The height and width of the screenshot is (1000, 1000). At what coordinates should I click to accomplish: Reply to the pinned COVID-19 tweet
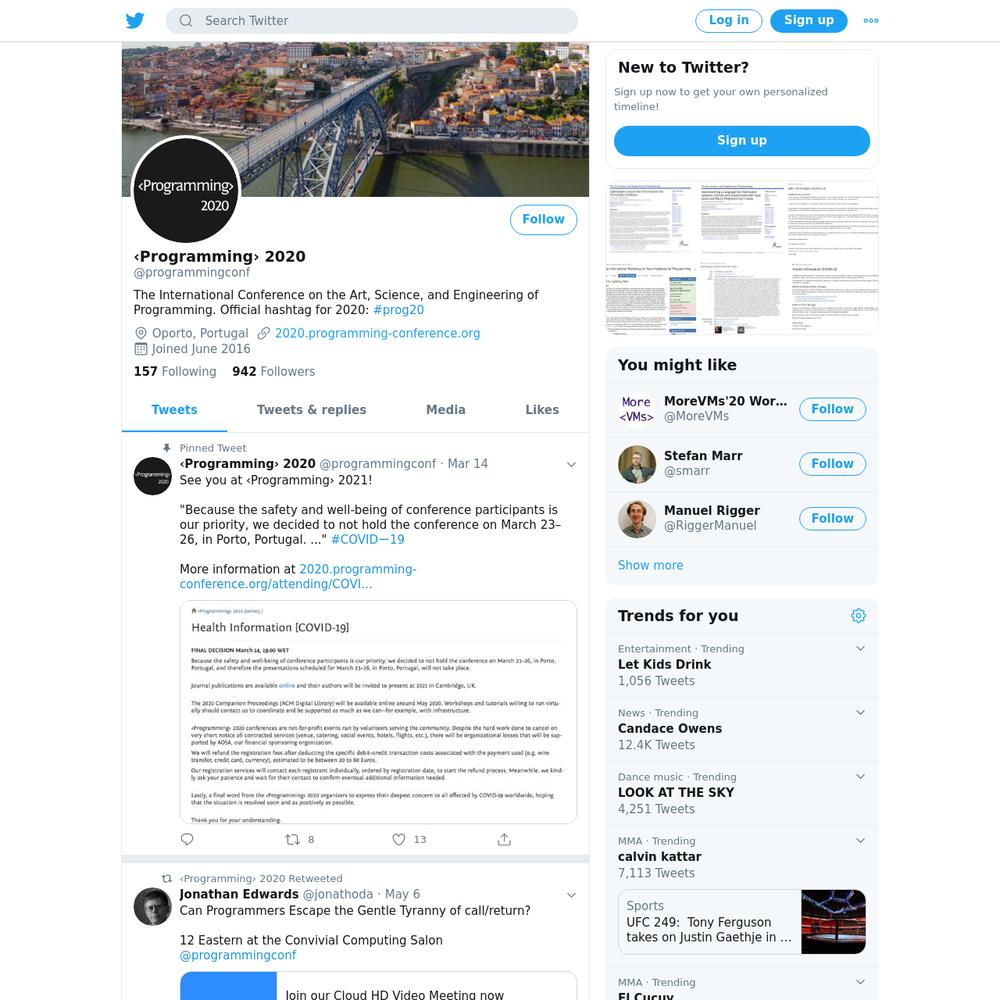[187, 839]
